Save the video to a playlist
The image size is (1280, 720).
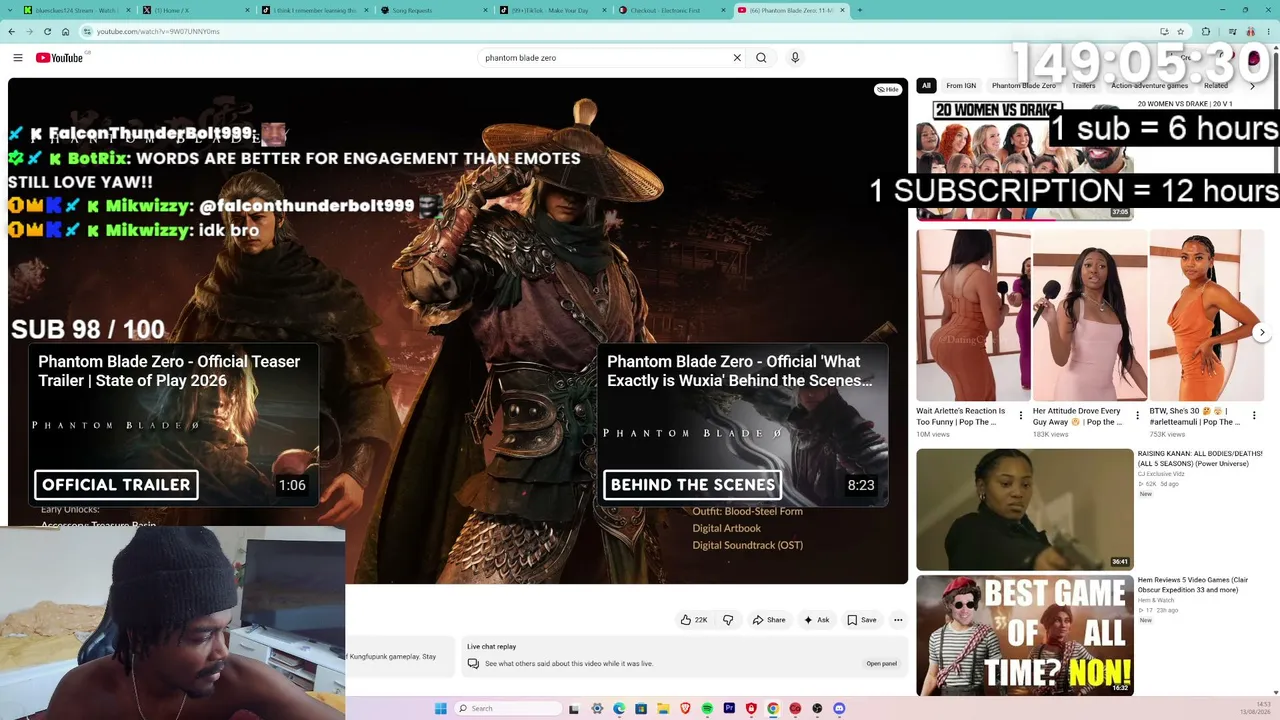(862, 620)
